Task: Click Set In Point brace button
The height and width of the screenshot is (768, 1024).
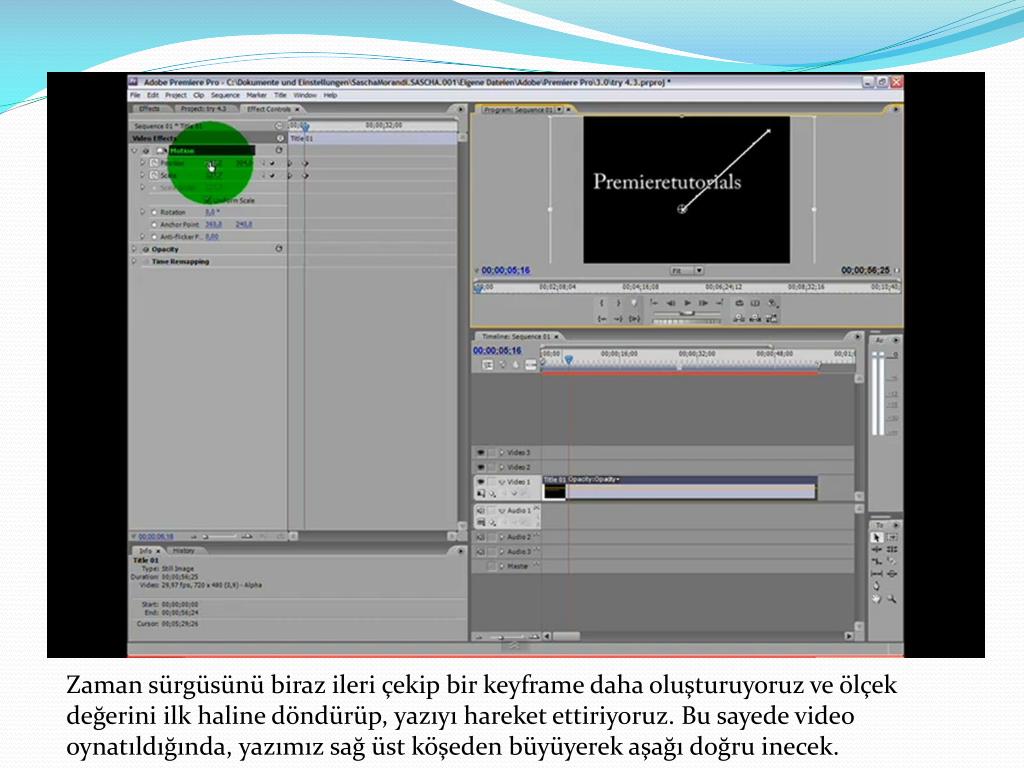Action: tap(601, 303)
